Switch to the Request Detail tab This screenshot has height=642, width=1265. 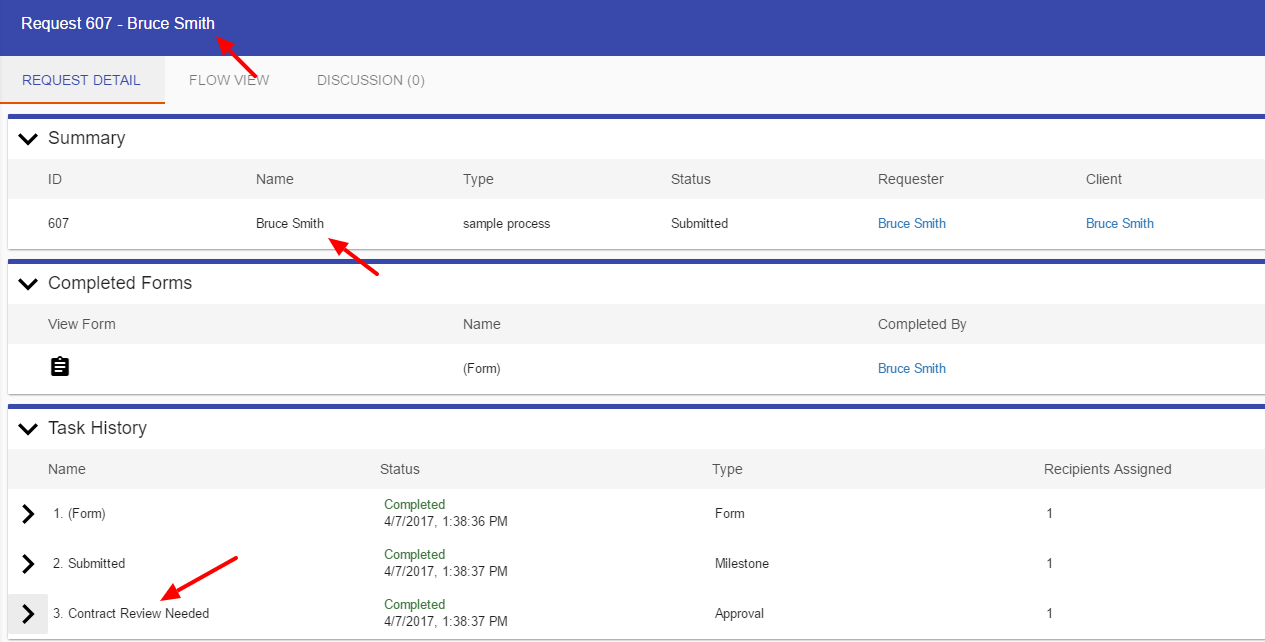click(81, 80)
